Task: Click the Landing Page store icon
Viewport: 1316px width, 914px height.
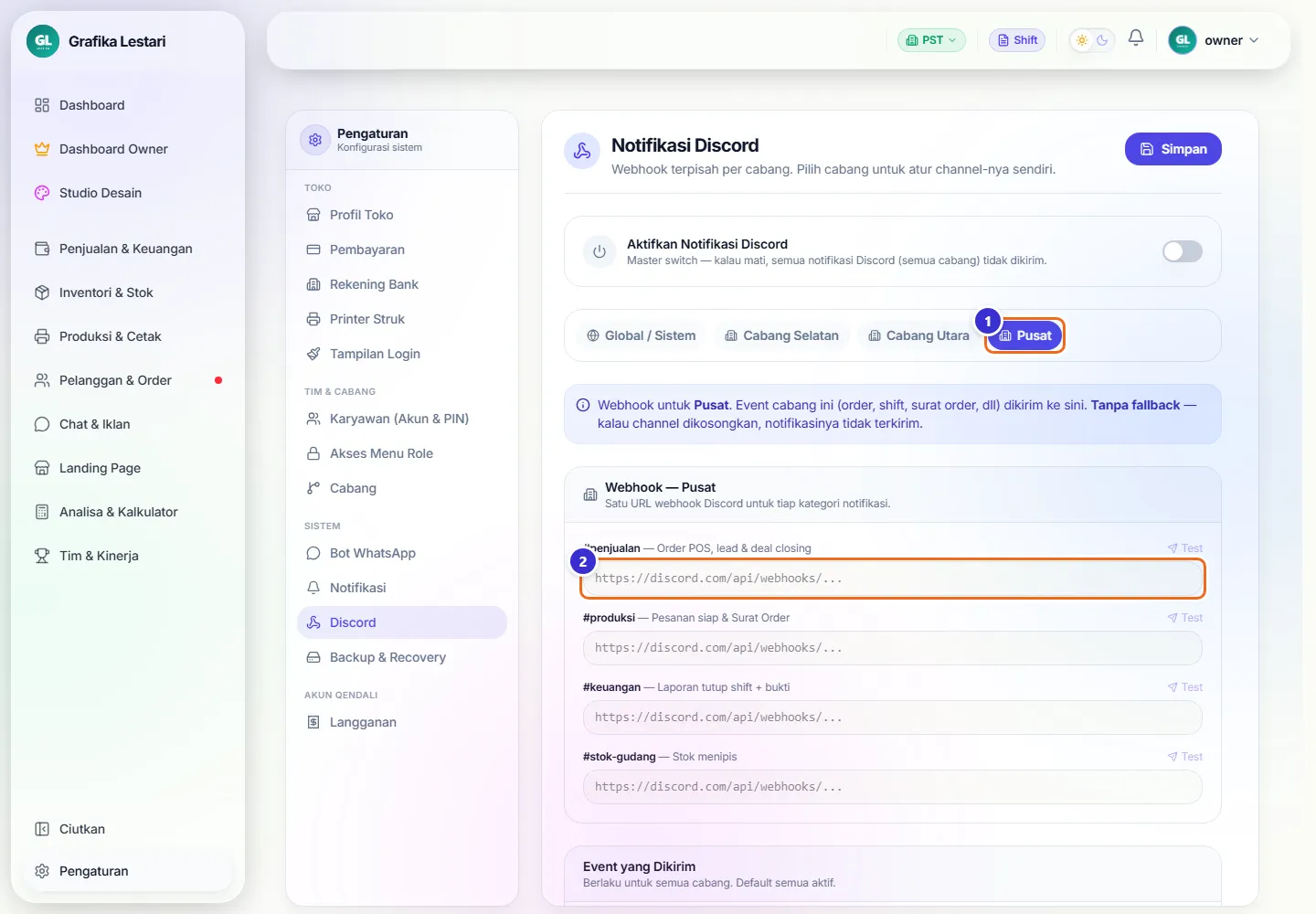Action: click(42, 468)
